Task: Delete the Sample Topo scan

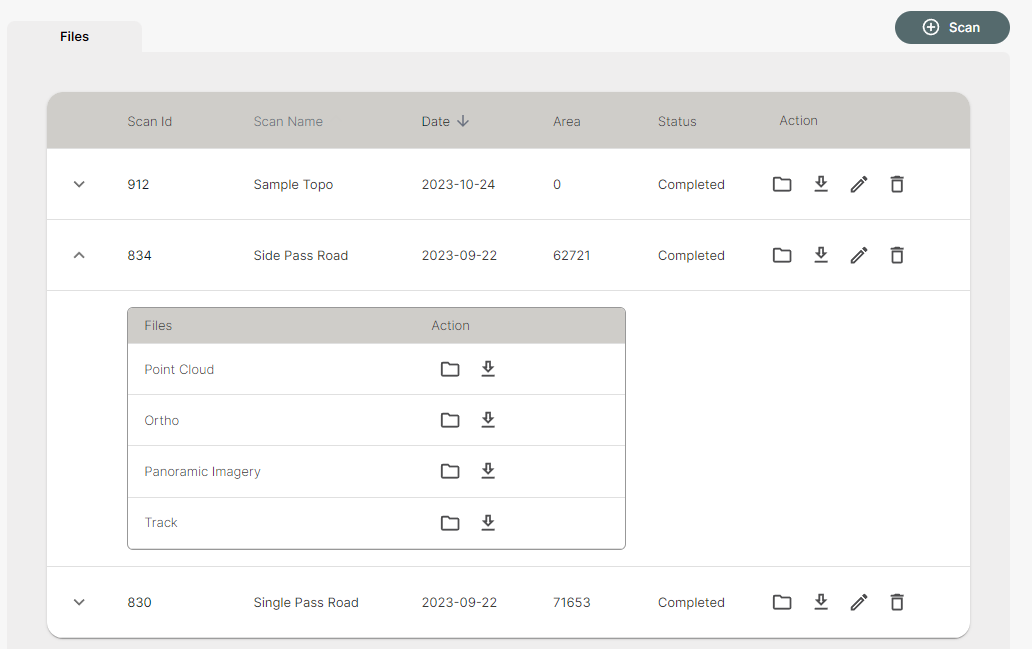Action: pyautogui.click(x=897, y=184)
